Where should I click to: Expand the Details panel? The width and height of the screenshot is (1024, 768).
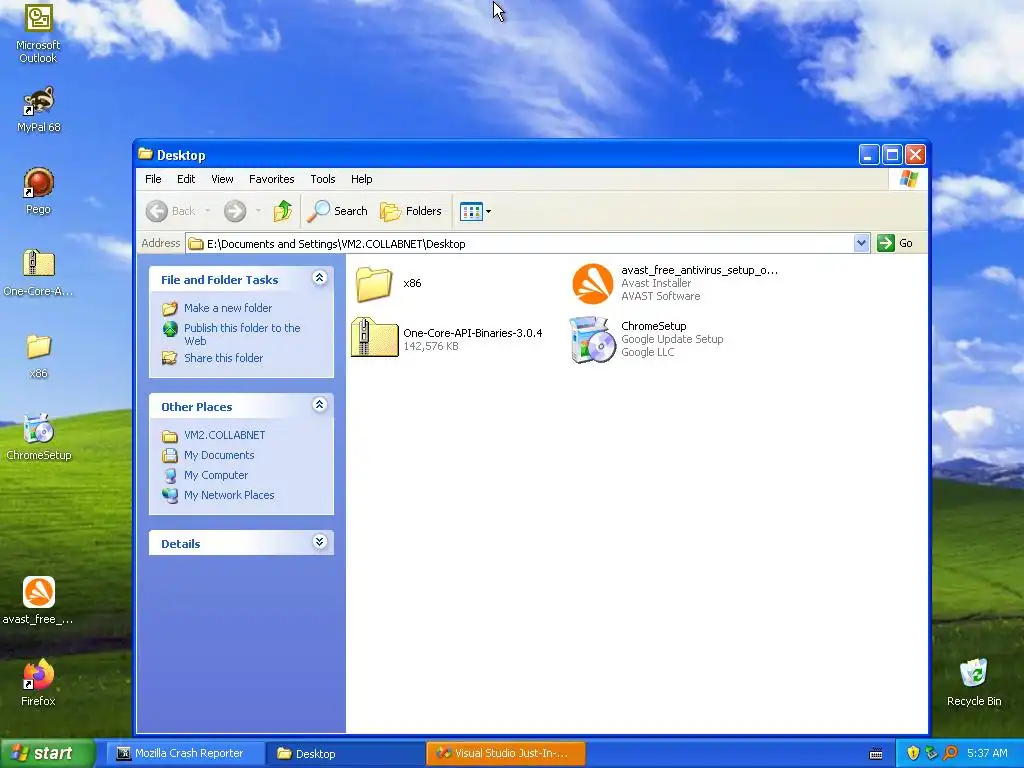tap(319, 542)
